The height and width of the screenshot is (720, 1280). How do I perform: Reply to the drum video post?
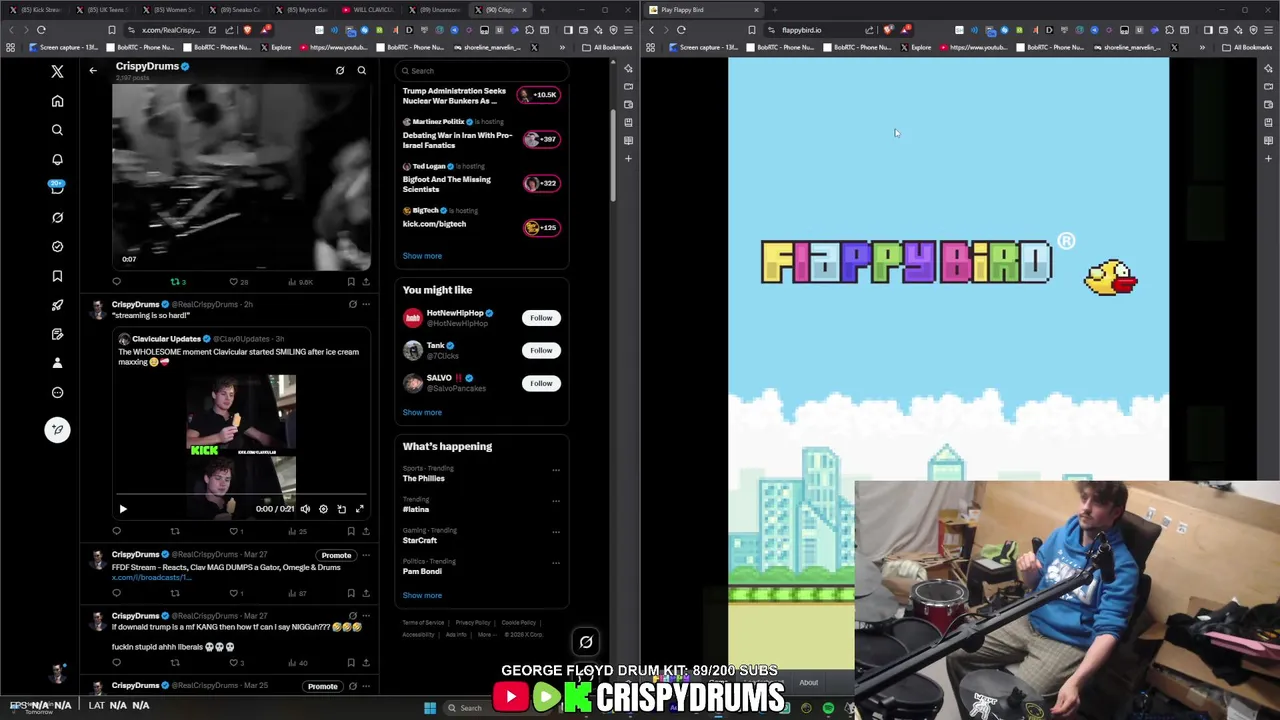[116, 282]
